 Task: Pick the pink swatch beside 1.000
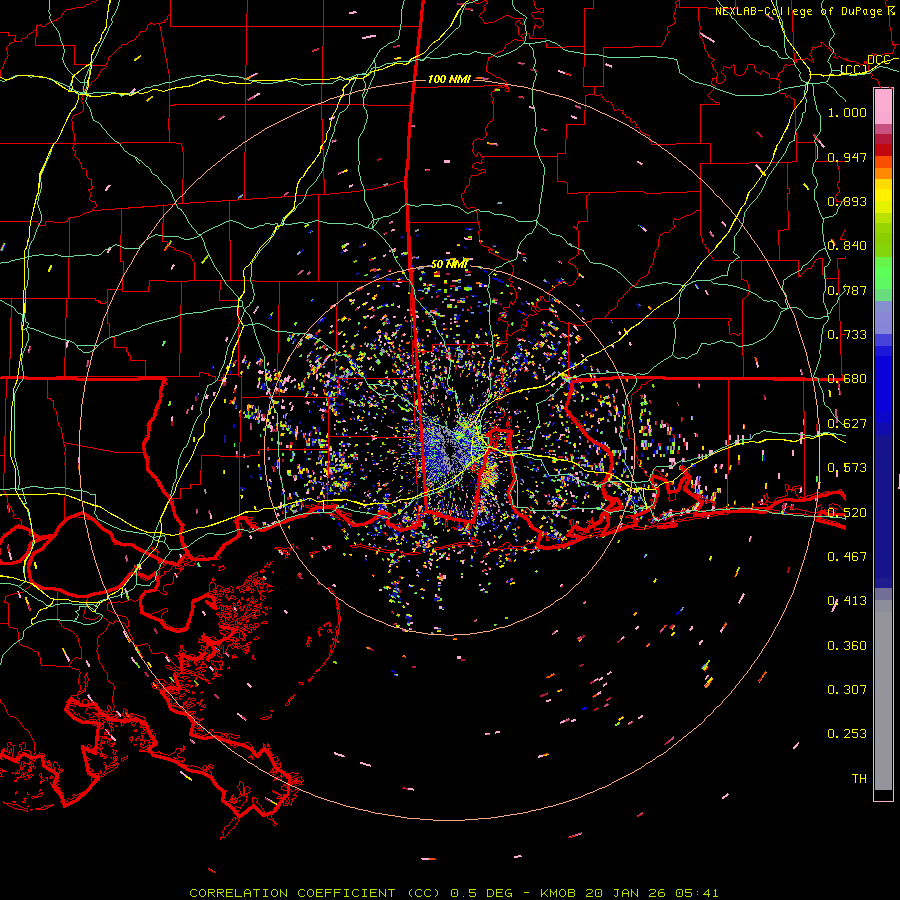[883, 107]
